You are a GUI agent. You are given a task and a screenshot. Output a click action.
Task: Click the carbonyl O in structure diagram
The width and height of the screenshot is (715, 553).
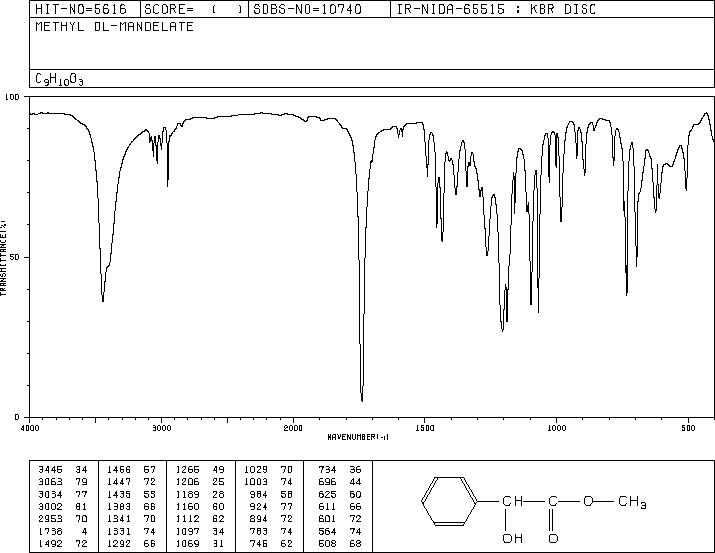553,538
